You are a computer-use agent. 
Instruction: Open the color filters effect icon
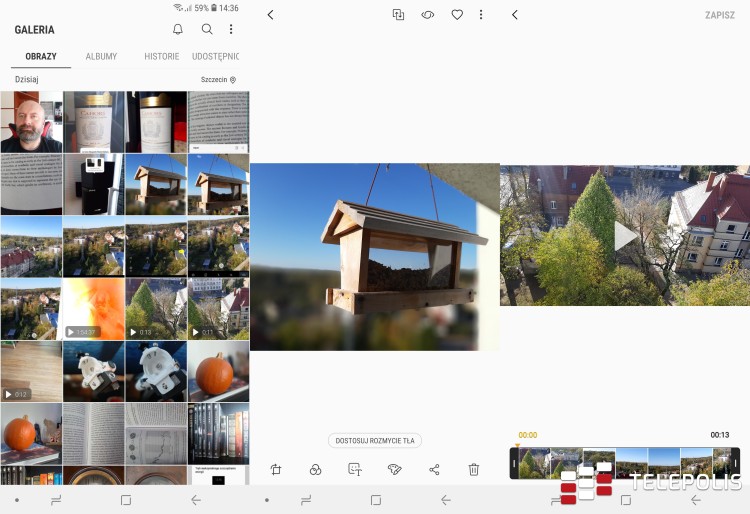(x=315, y=469)
